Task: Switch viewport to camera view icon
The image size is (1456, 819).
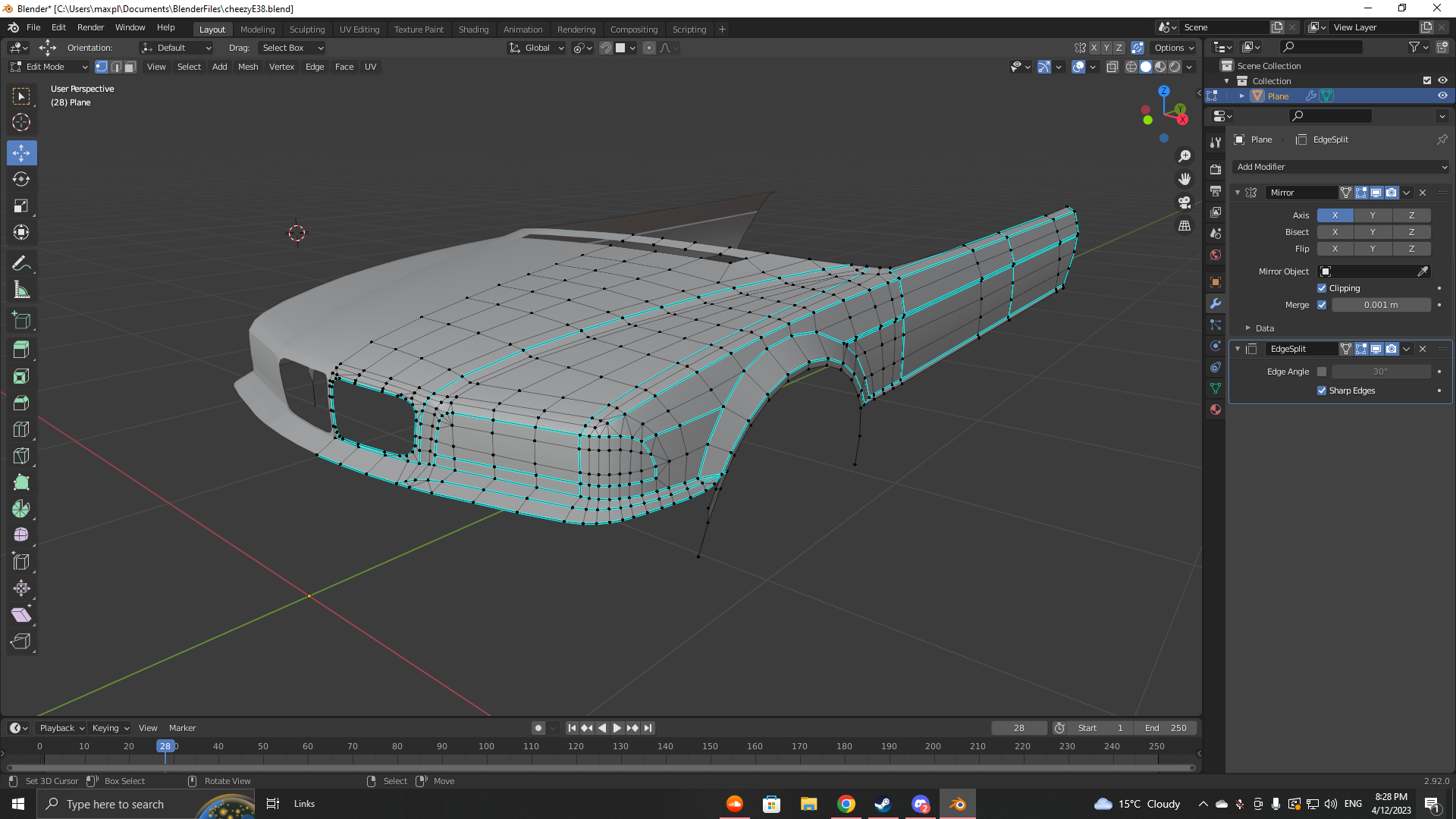Action: coord(1185,202)
